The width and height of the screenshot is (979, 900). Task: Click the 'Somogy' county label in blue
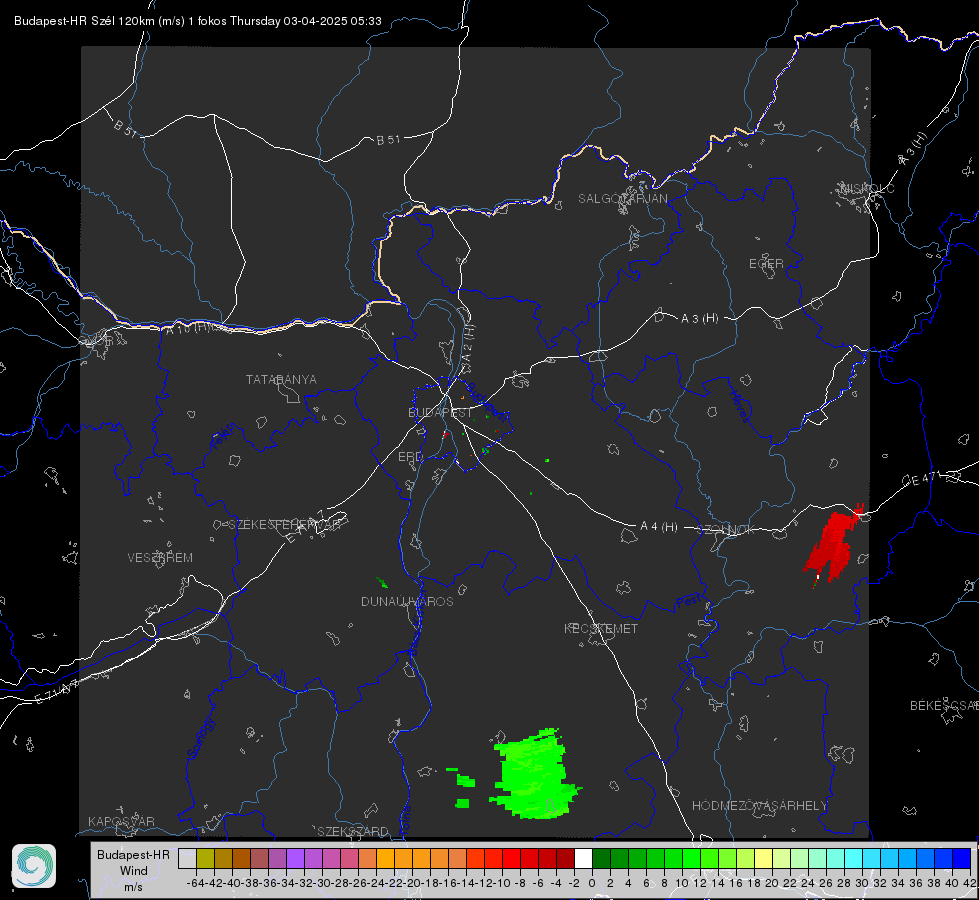tap(201, 738)
